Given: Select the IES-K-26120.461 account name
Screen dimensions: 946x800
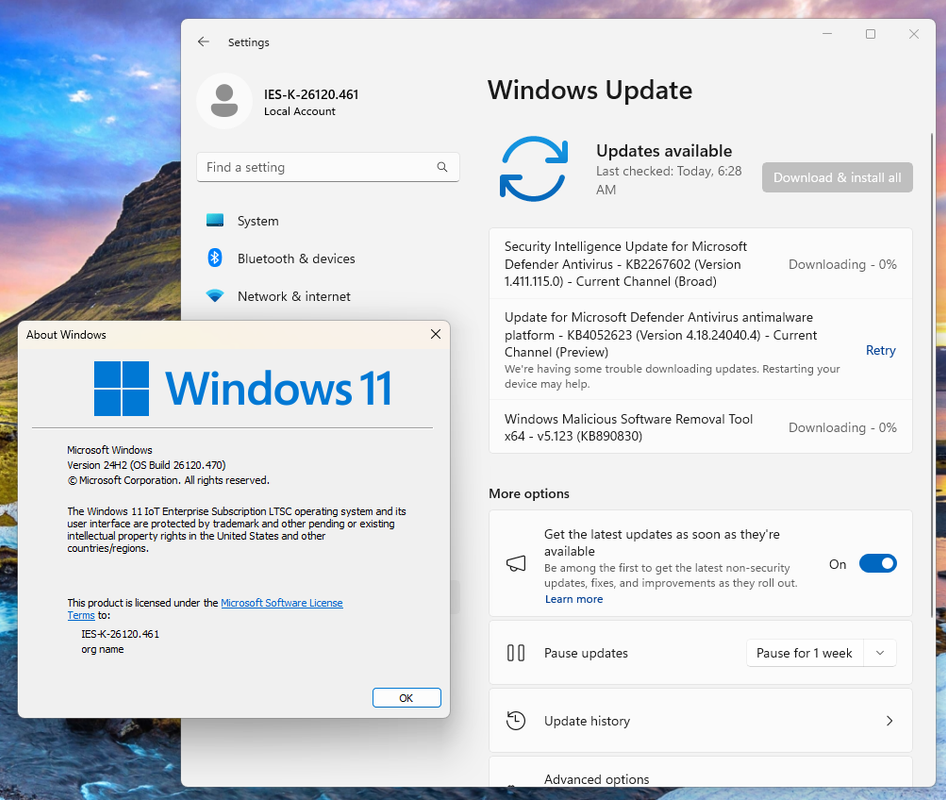Looking at the screenshot, I should 311,94.
